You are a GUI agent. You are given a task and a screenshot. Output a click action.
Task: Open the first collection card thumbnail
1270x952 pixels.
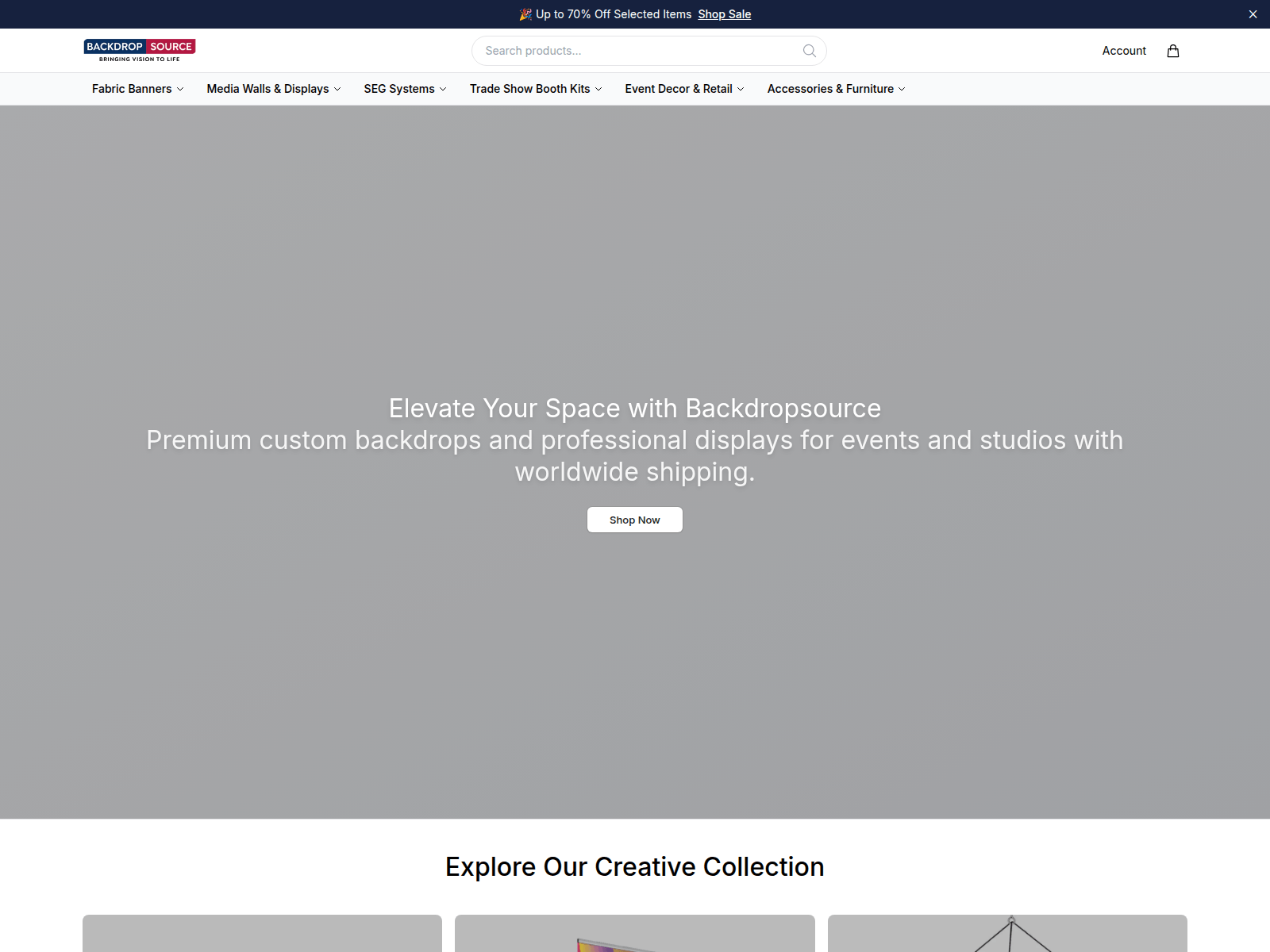[262, 933]
